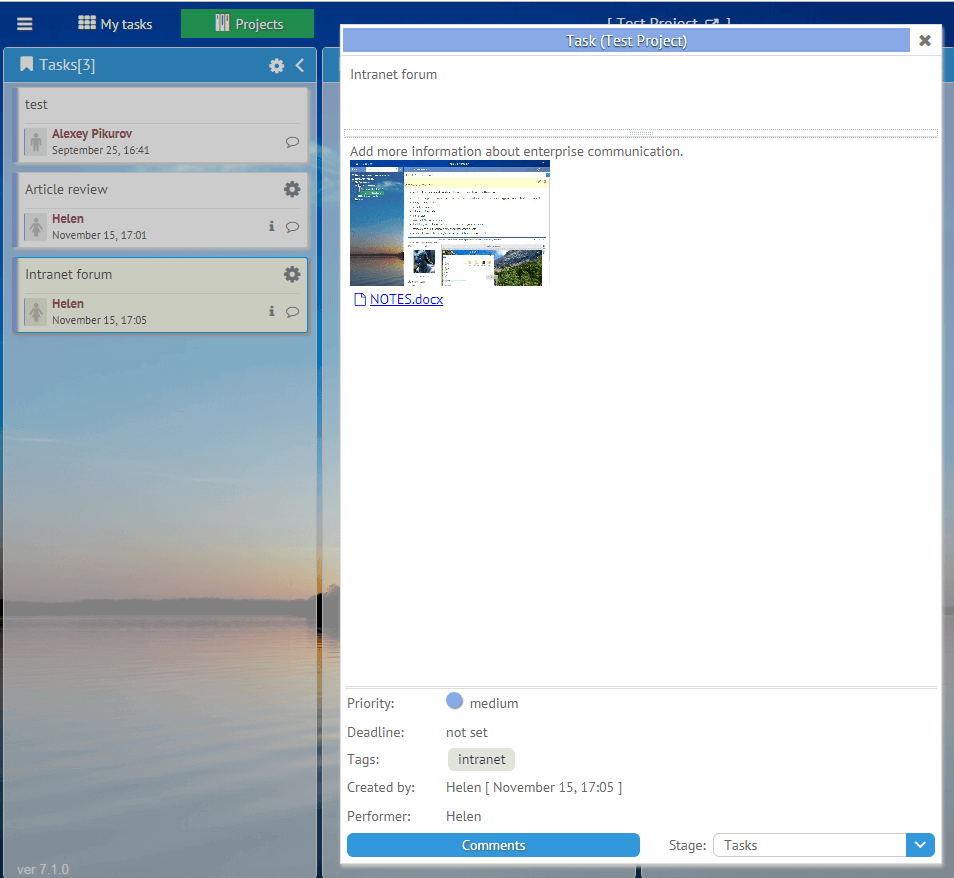Close the Task dialog
This screenshot has height=878, width=954.
click(x=925, y=41)
